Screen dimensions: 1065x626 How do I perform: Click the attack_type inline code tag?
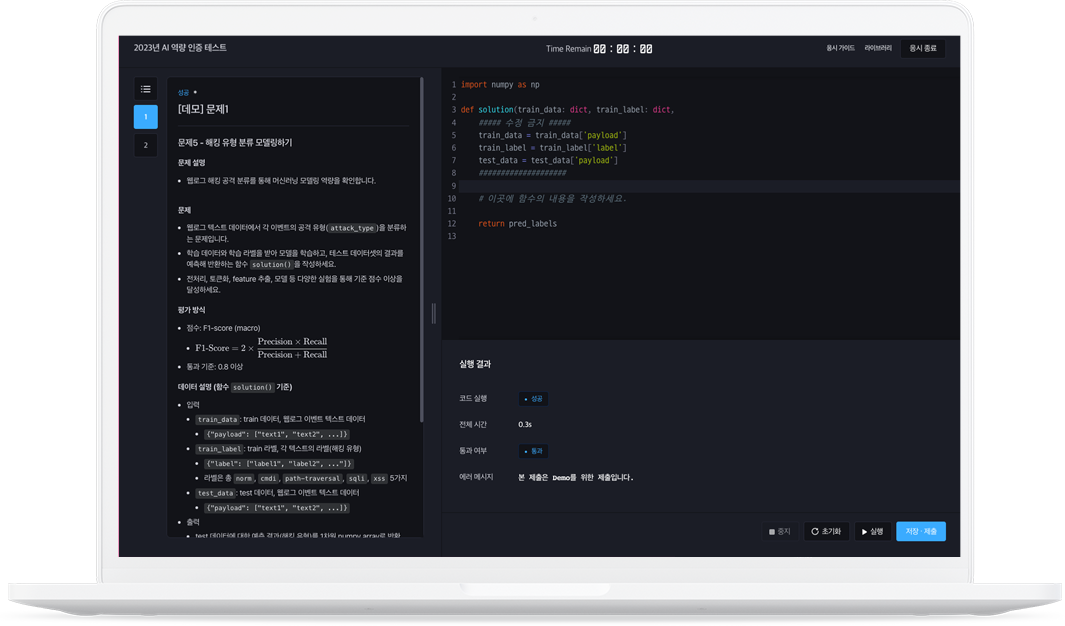click(352, 228)
